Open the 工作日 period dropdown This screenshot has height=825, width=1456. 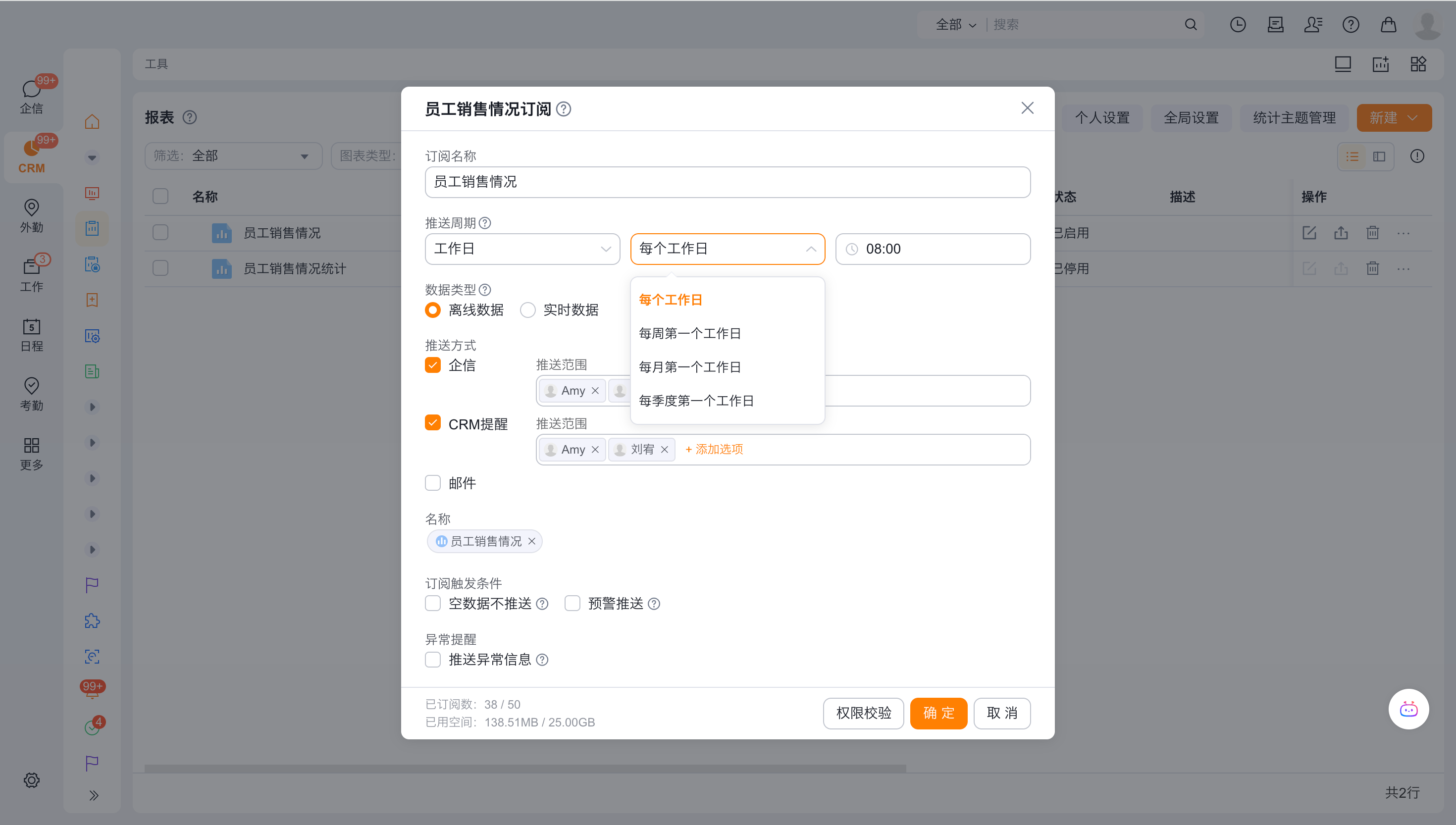click(522, 249)
